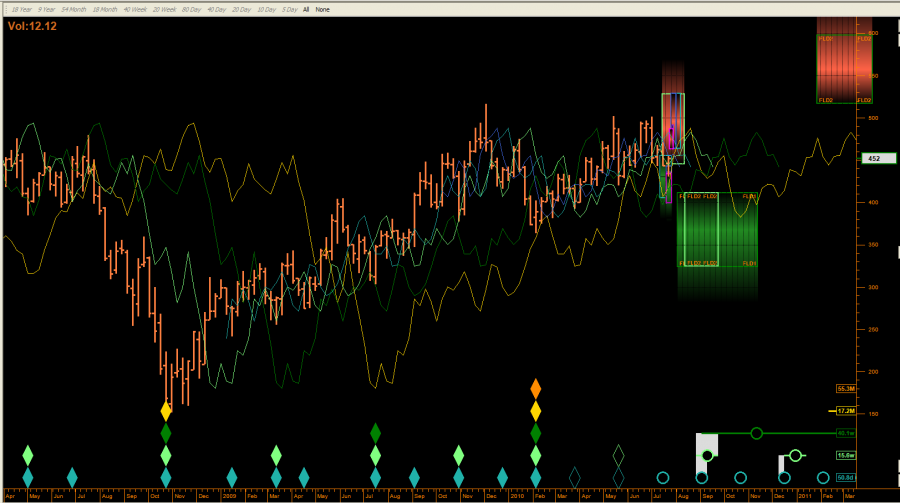Select the light green diamond at March 2009
Image resolution: width=900 pixels, height=503 pixels.
276,455
